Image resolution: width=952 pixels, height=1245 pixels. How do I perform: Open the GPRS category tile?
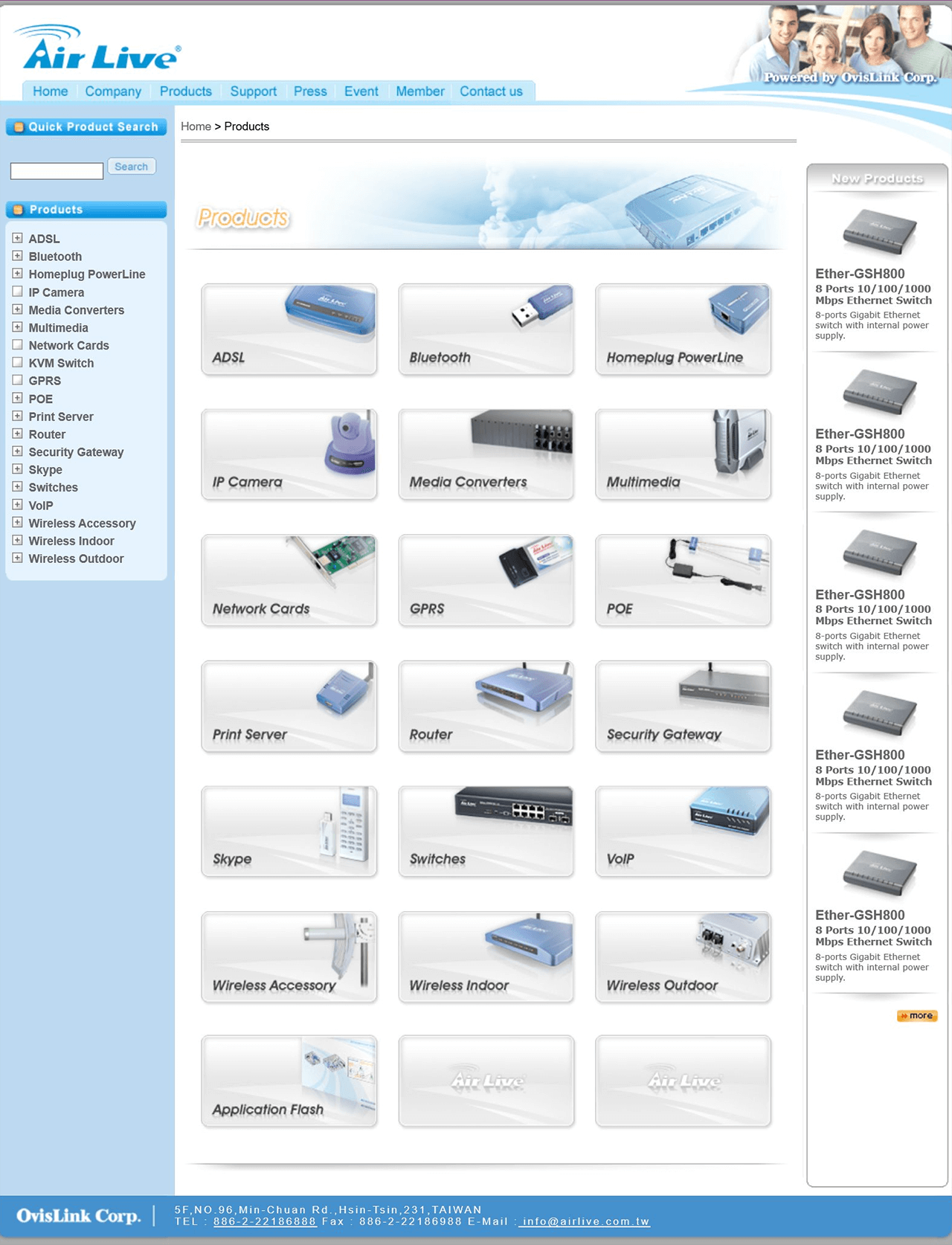pos(486,580)
